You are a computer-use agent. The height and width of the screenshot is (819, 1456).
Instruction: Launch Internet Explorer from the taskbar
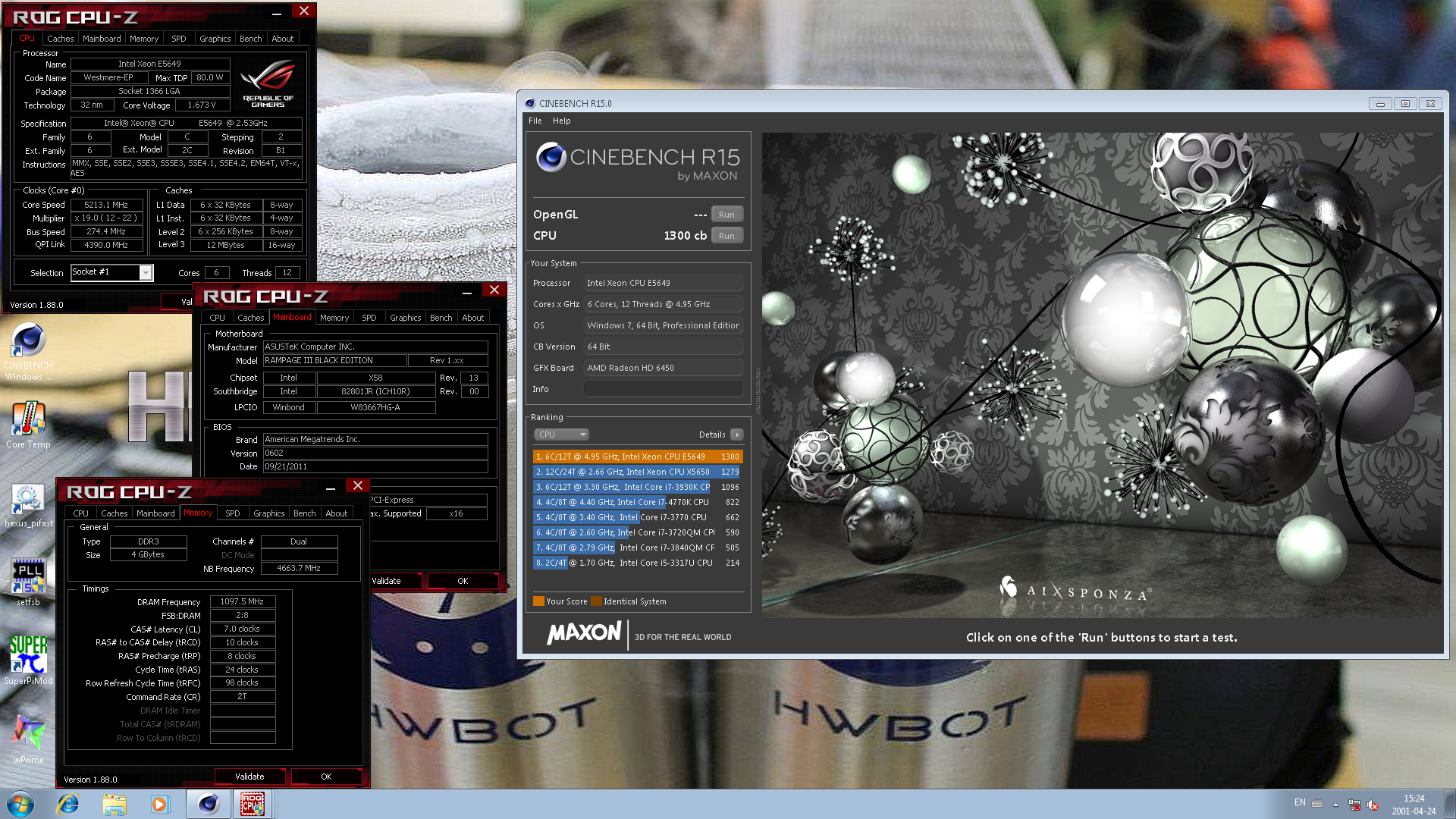[x=68, y=804]
